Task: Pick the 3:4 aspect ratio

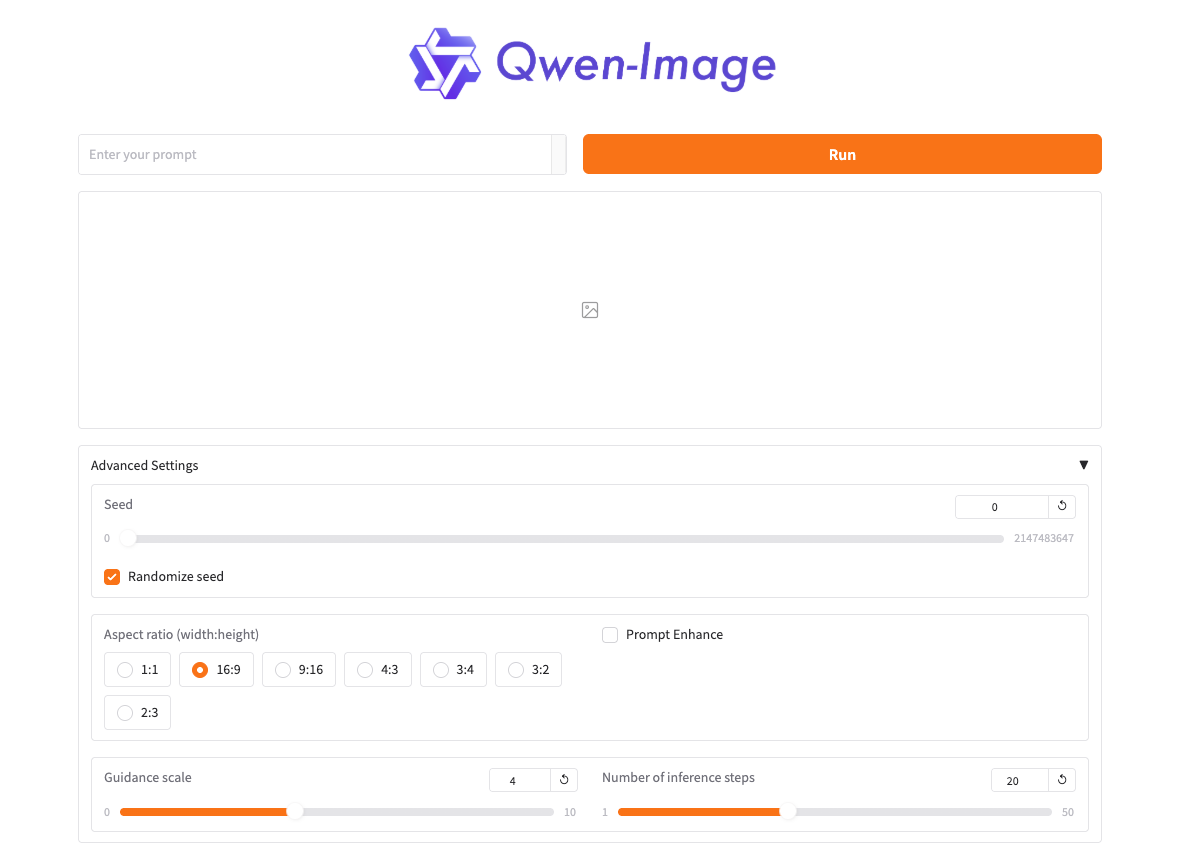Action: [x=441, y=670]
